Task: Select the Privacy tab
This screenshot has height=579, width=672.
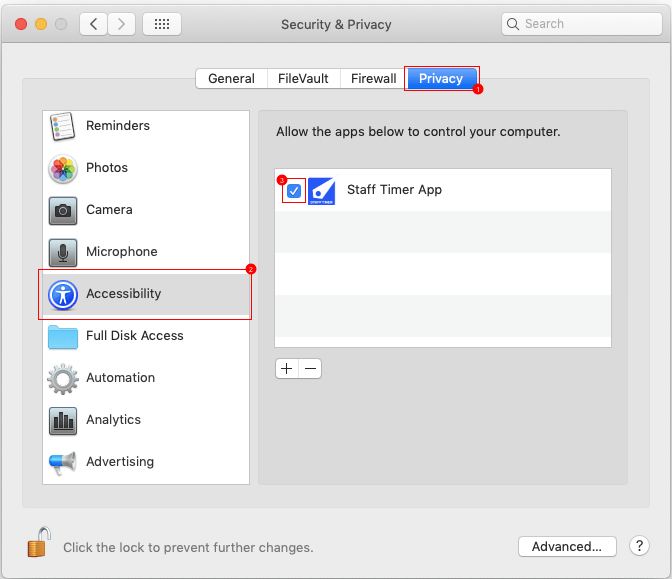Action: tap(441, 78)
